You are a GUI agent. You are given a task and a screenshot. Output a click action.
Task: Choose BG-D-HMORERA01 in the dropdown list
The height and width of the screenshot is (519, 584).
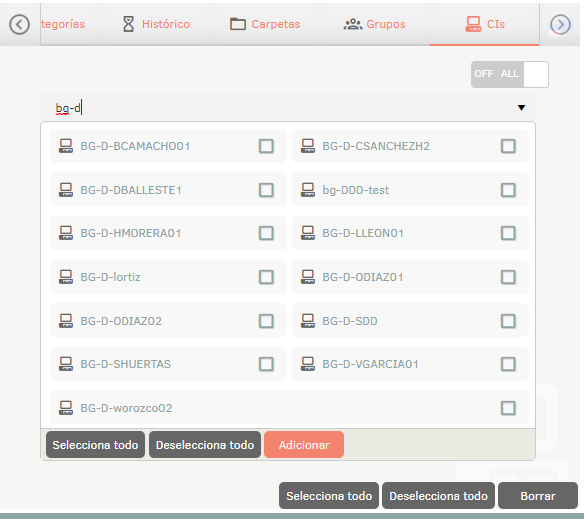tap(168, 233)
